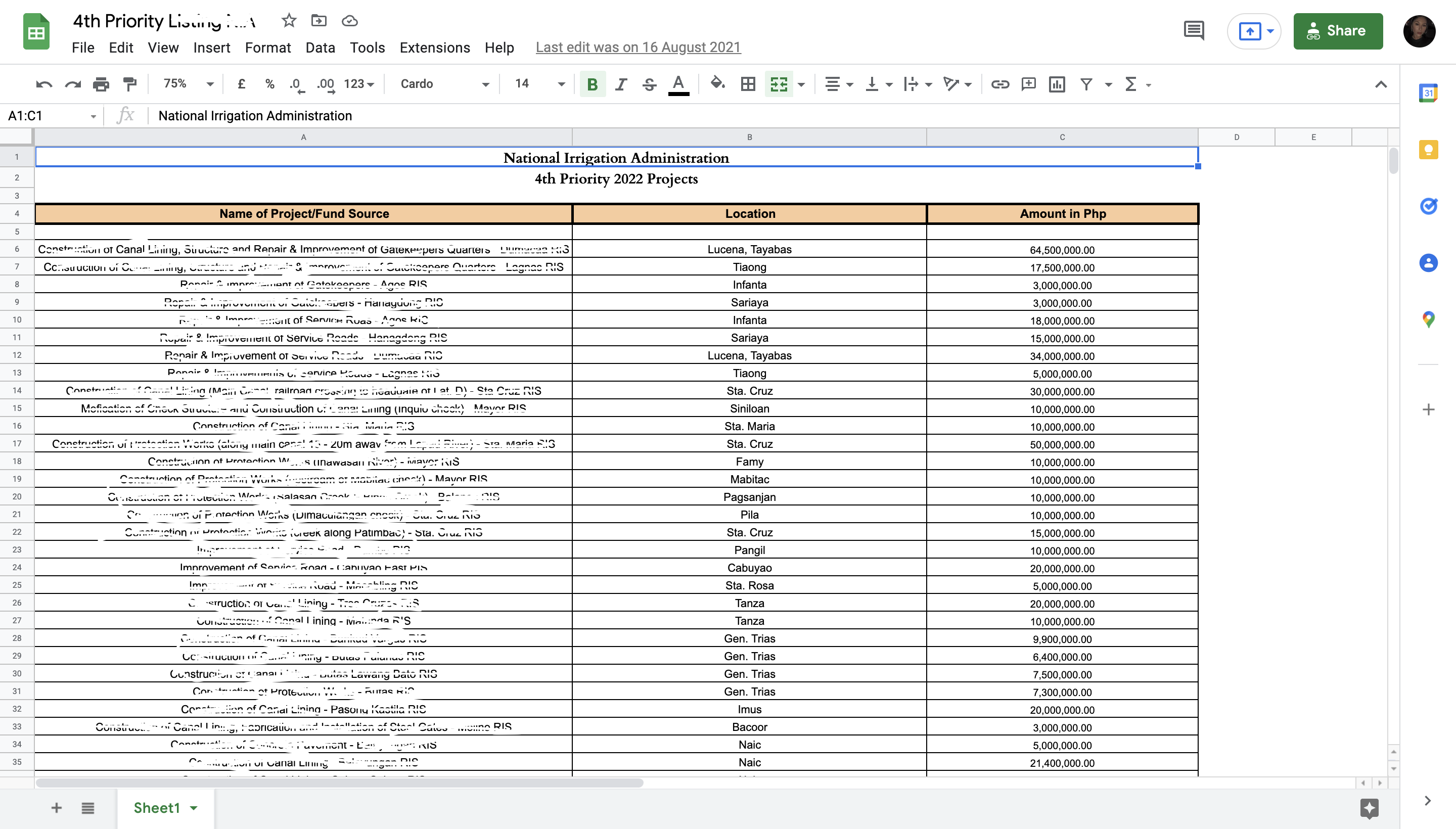Toggle bold formatting
Viewport: 1456px width, 829px height.
592,84
